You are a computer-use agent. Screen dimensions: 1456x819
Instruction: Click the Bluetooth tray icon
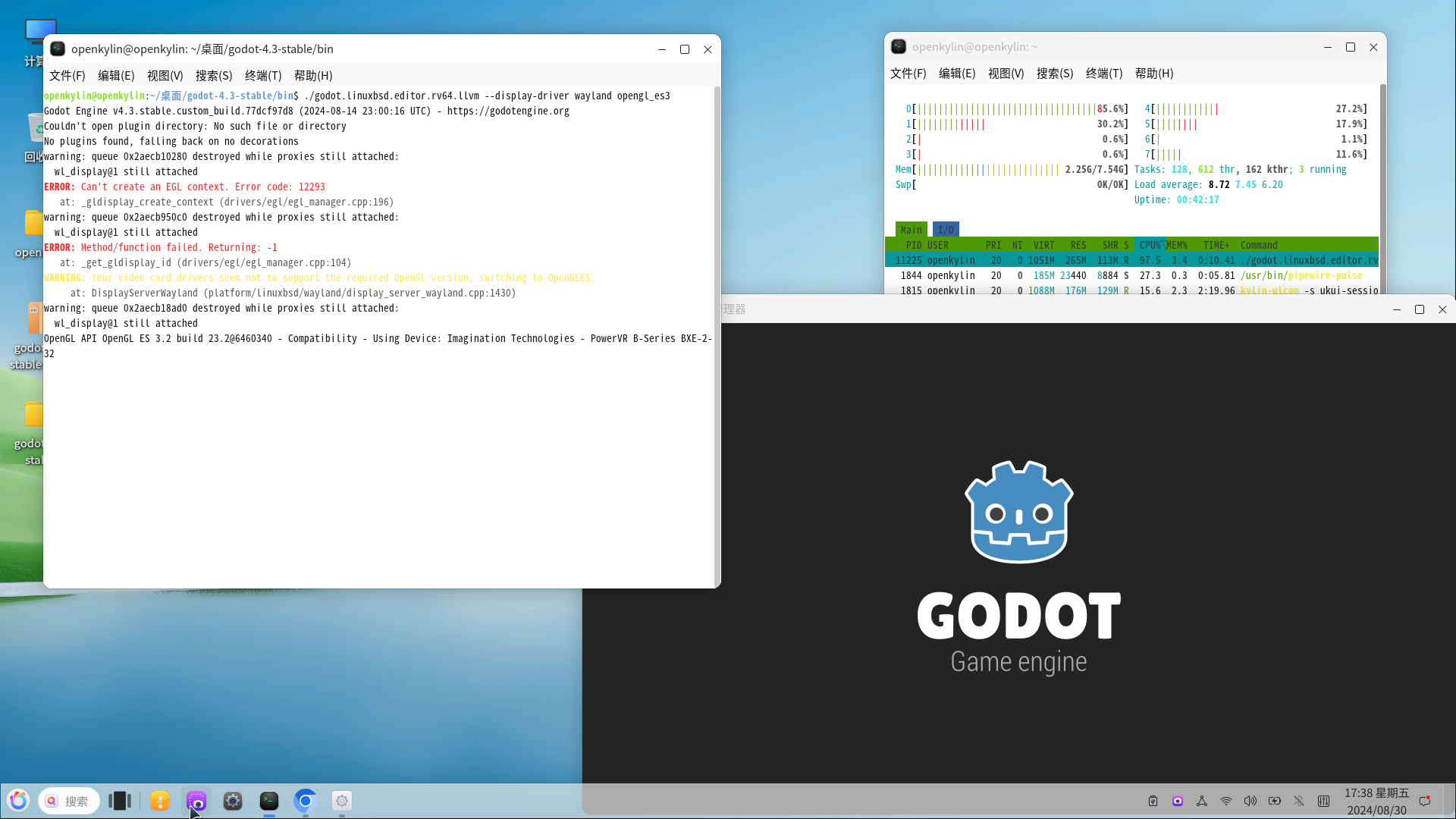(x=1299, y=801)
